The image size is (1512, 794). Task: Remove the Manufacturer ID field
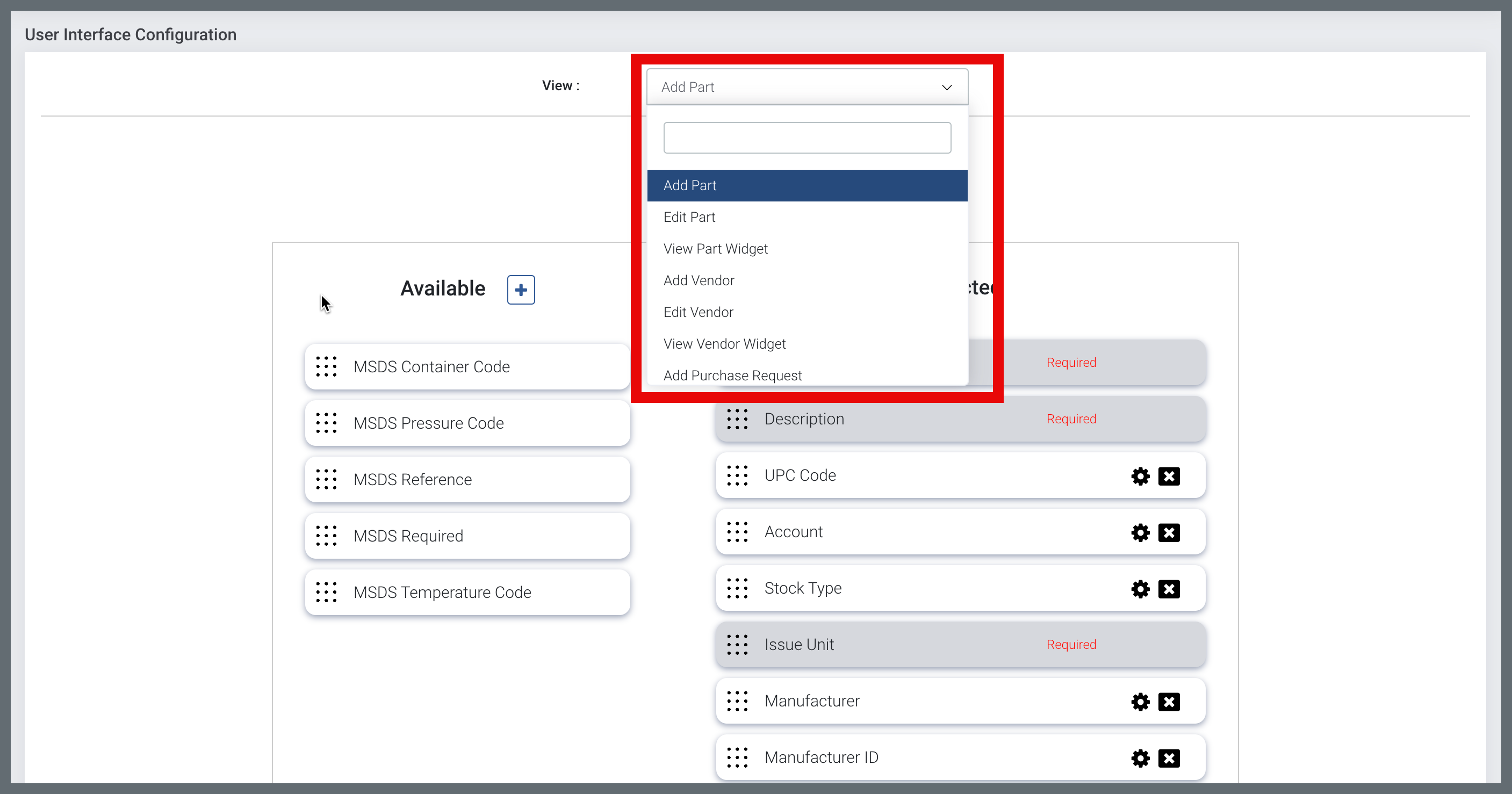click(x=1169, y=757)
